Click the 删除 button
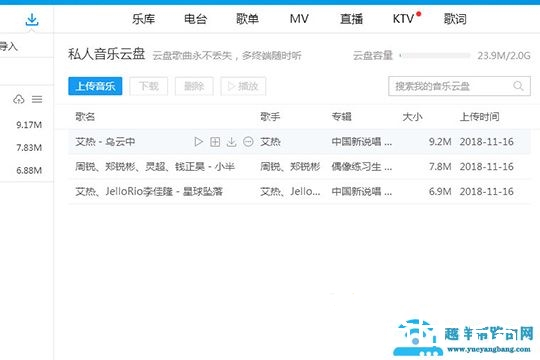Screen dimensions: 540x360 pos(194,86)
